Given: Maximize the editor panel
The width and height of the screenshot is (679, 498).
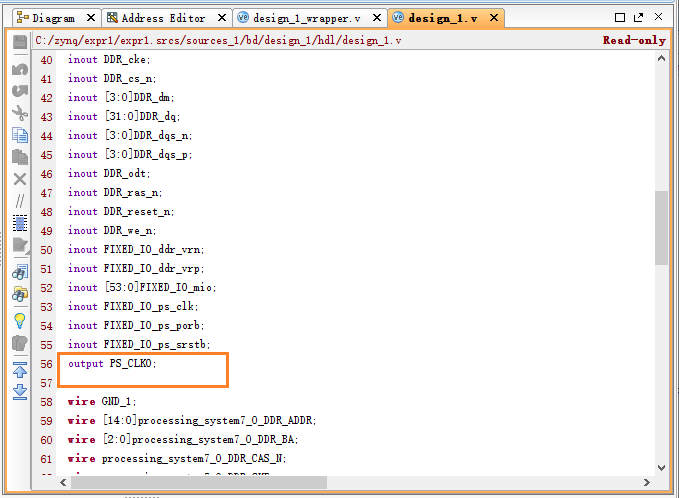Looking at the screenshot, I should point(636,17).
